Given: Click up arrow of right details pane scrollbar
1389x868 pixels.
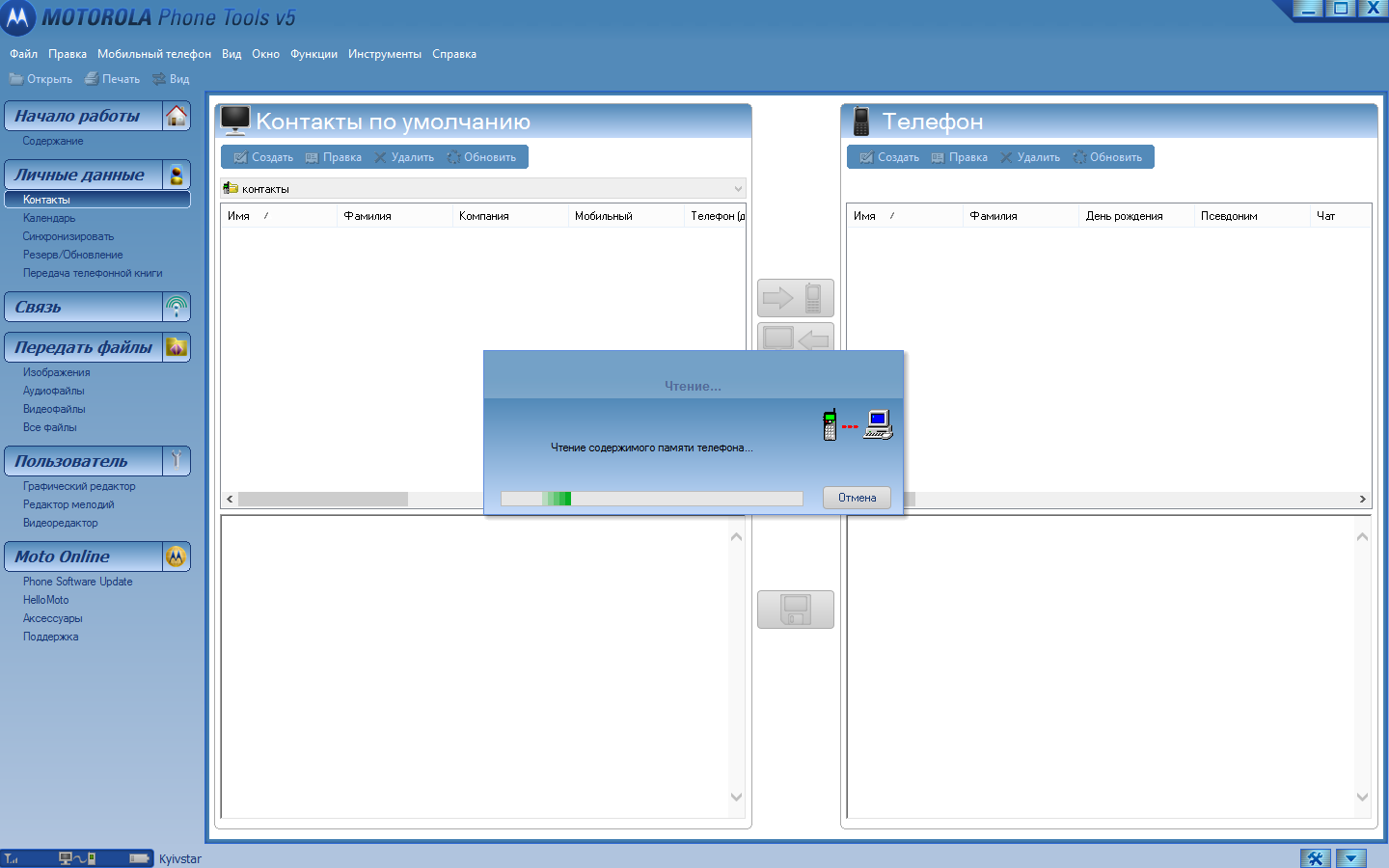Looking at the screenshot, I should (x=1362, y=537).
